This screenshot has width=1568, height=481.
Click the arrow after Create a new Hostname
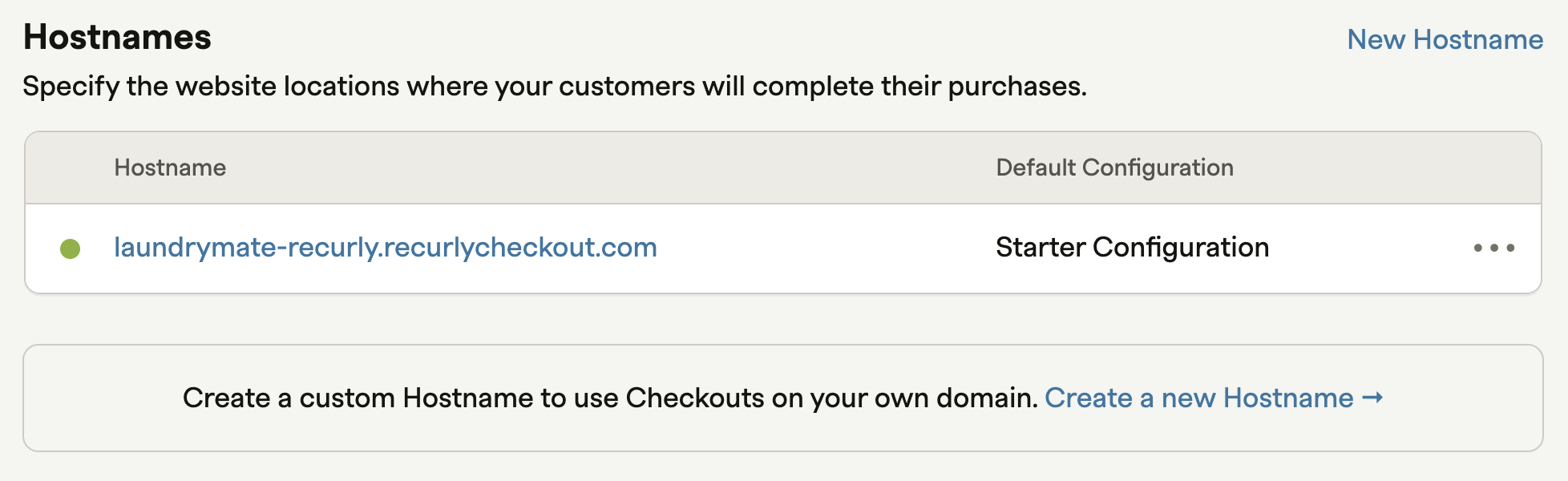tap(1372, 398)
